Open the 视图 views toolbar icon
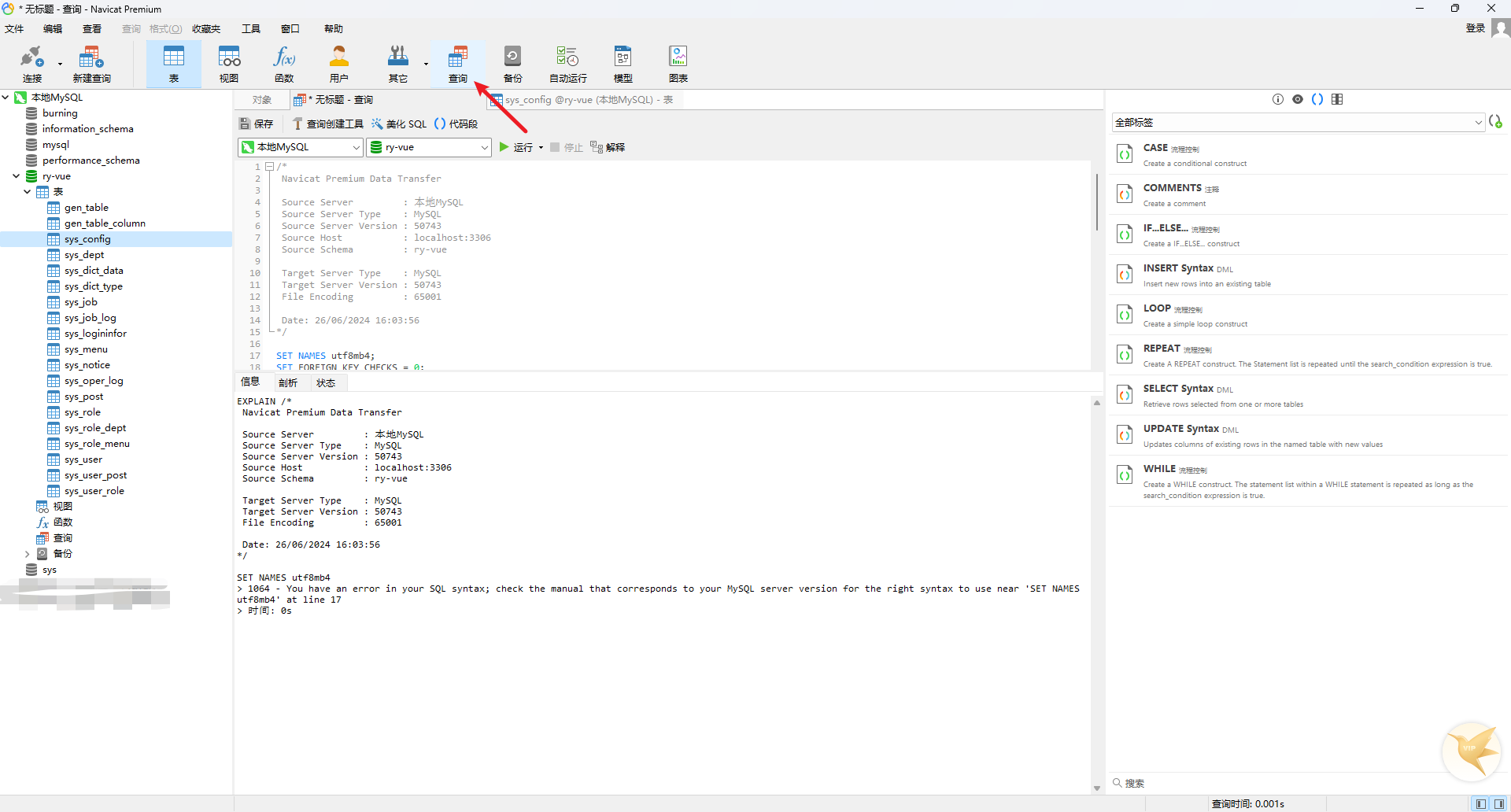 [229, 65]
